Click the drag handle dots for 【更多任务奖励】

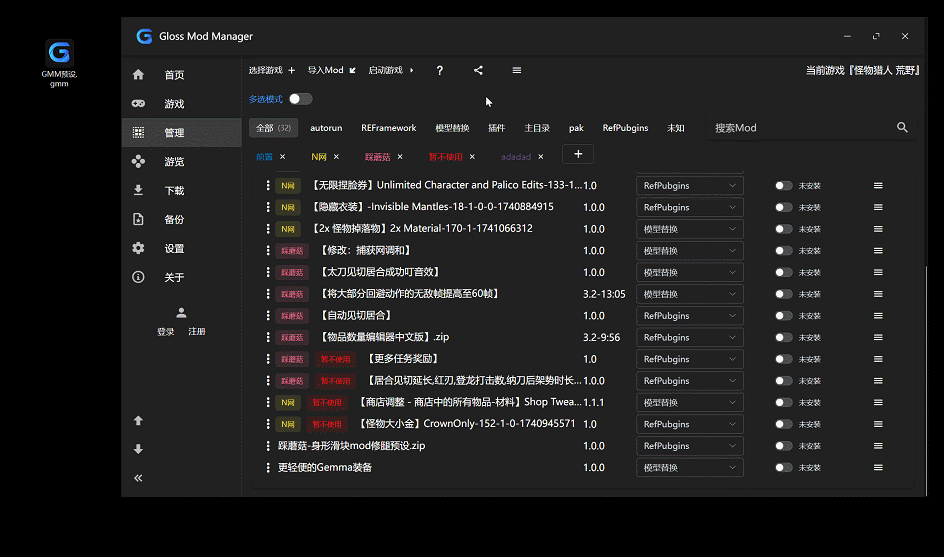point(268,359)
